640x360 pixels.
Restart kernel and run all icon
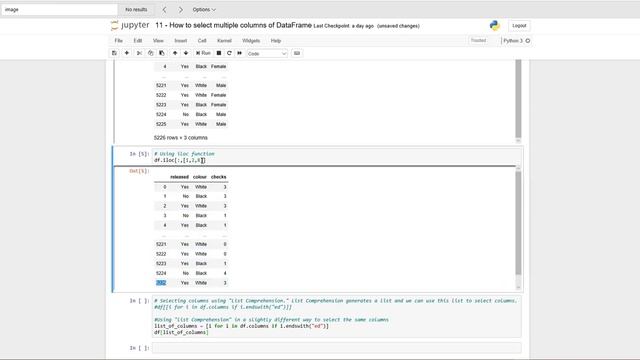240,53
